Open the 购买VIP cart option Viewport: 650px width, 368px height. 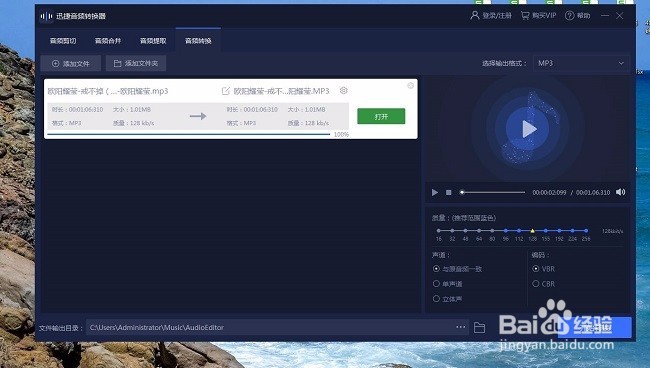click(538, 16)
